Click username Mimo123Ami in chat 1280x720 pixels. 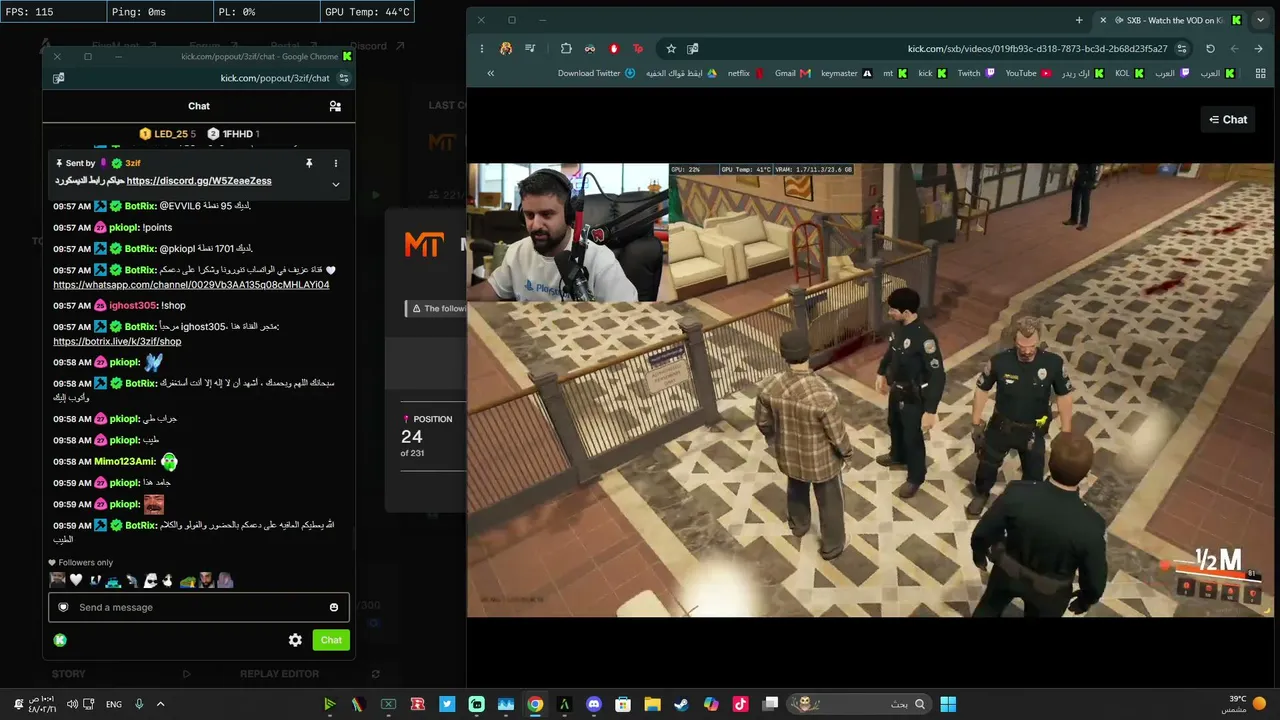(x=124, y=462)
